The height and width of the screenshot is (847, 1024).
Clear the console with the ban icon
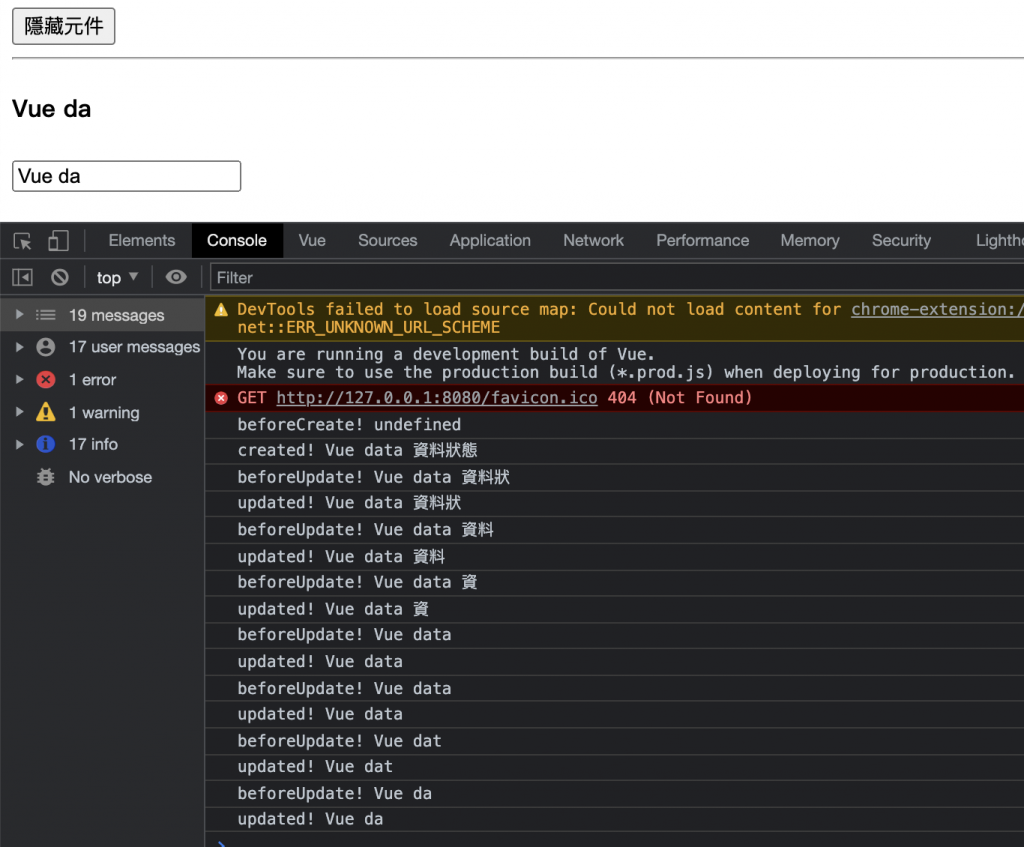tap(59, 278)
